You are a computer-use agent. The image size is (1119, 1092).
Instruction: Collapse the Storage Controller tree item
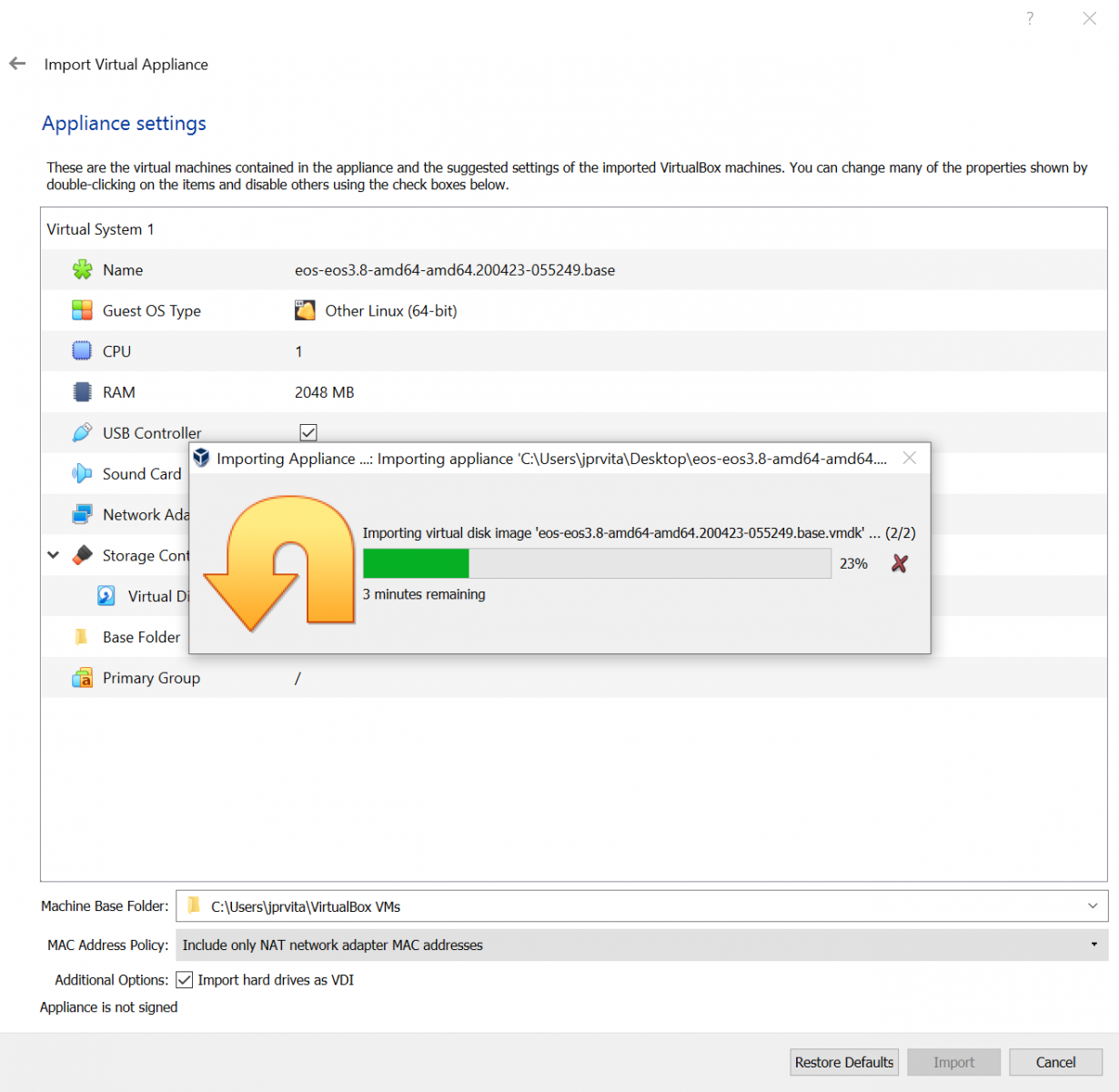(x=52, y=555)
